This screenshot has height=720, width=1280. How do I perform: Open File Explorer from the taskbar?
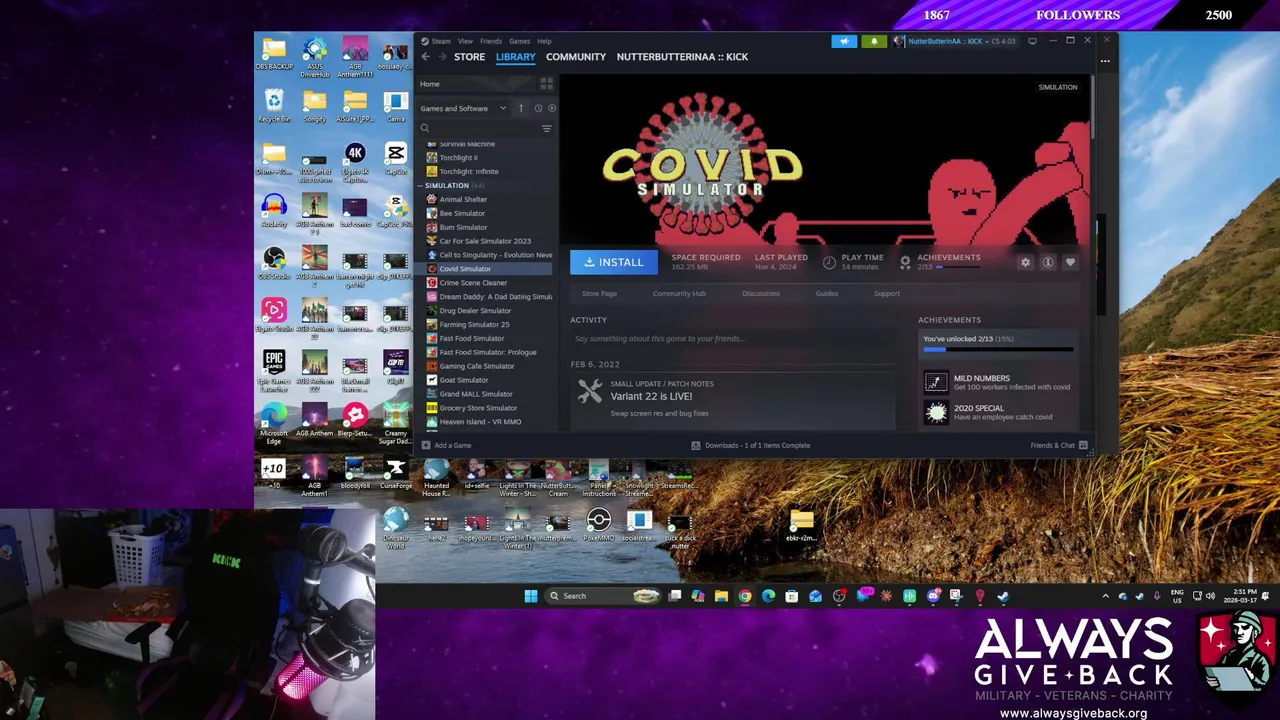pos(721,596)
